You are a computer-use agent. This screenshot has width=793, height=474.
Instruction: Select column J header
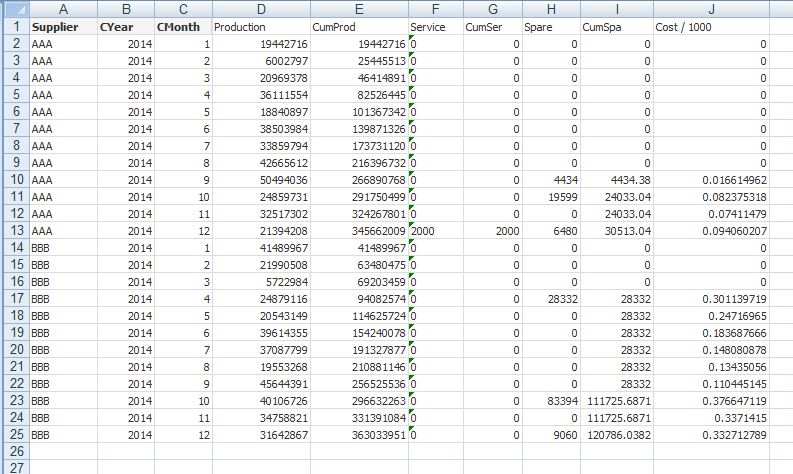coord(711,9)
